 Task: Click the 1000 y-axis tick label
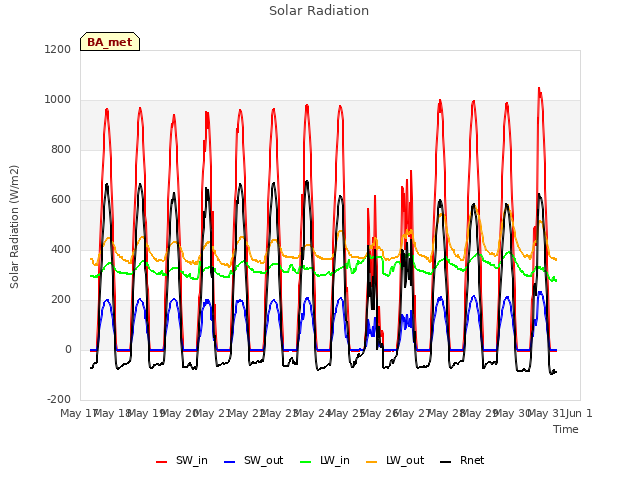click(x=58, y=100)
